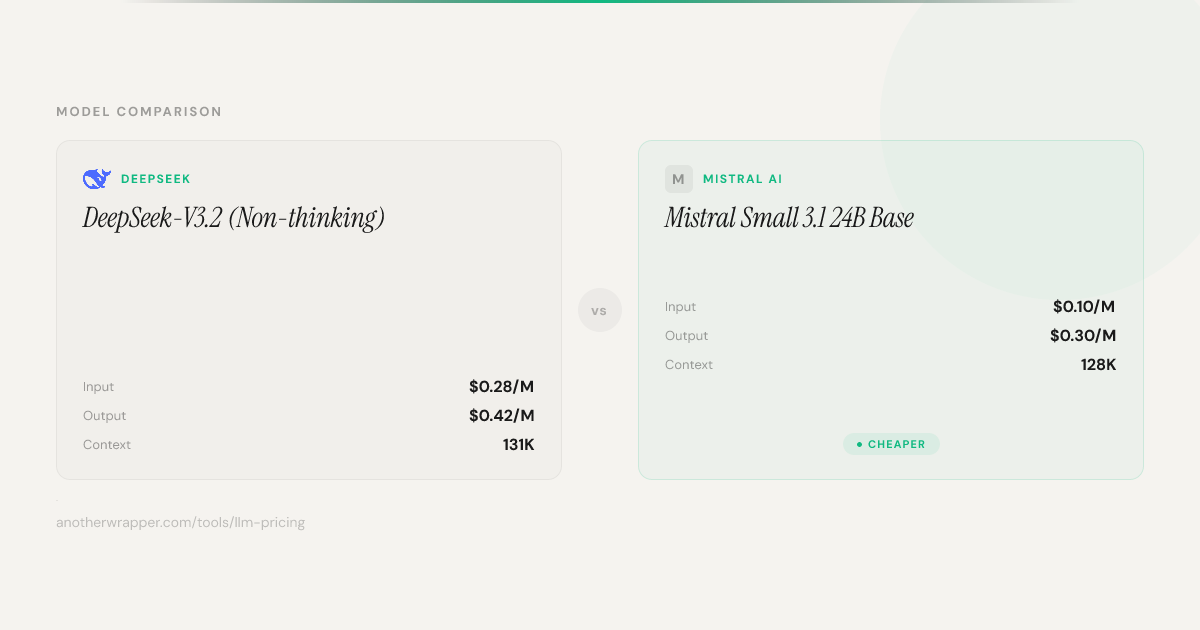Click the Mistral AI 'M' logo icon
The image size is (1200, 630).
(x=678, y=179)
